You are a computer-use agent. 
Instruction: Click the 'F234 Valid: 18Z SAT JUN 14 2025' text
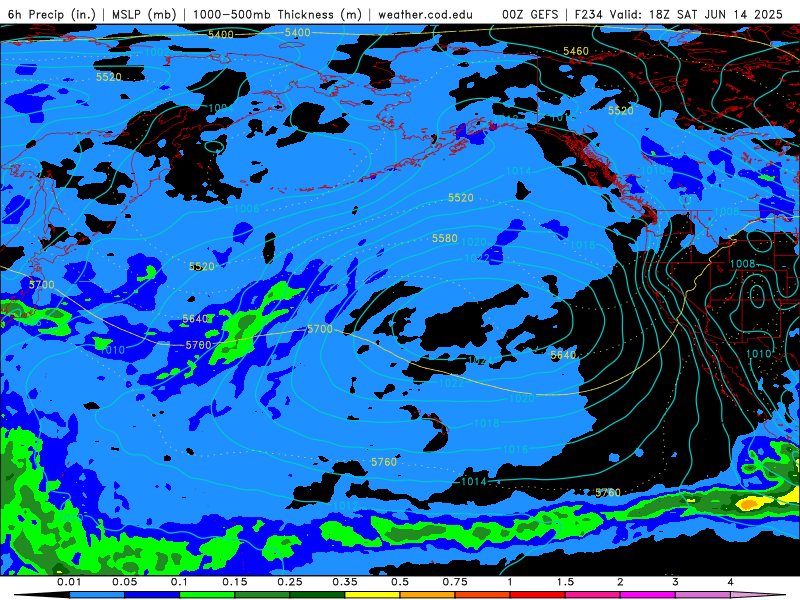(x=679, y=14)
